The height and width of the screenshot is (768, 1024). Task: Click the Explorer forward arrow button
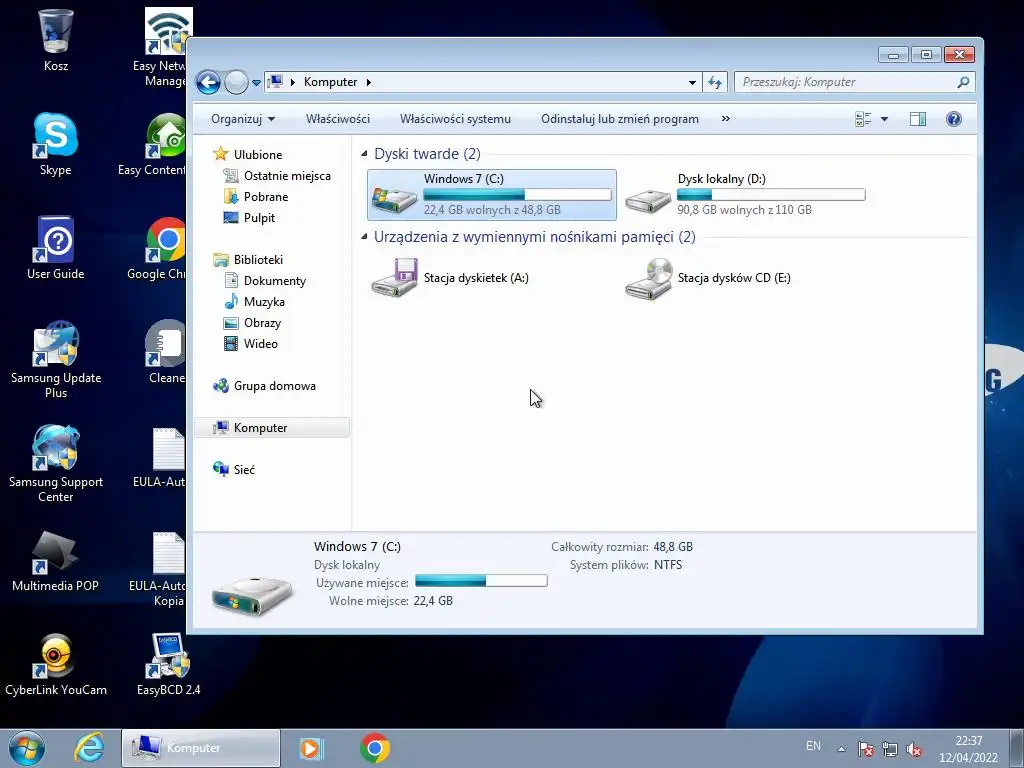coord(236,82)
